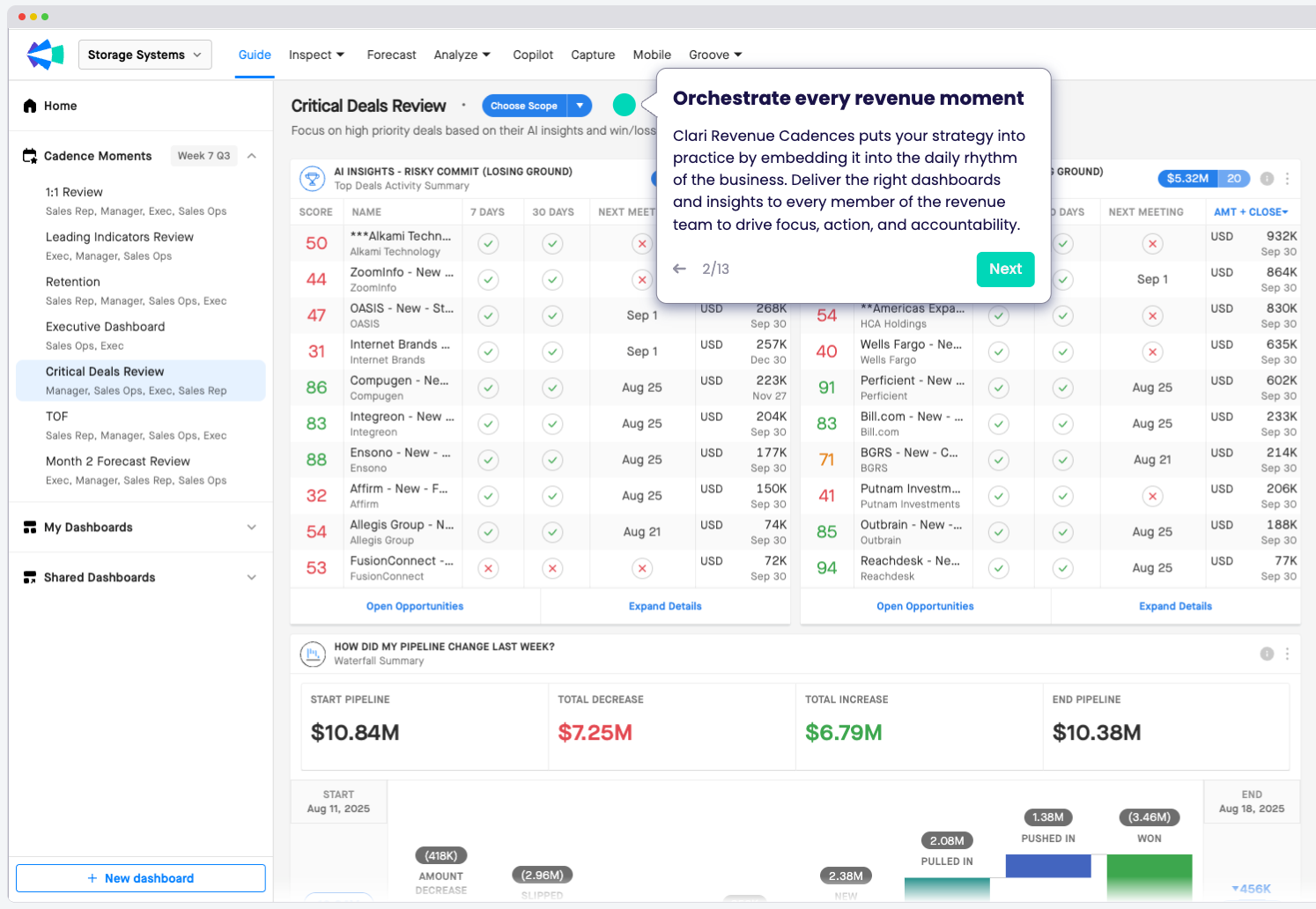Expand the Shared Dashboards section
The height and width of the screenshot is (909, 1316).
252,578
